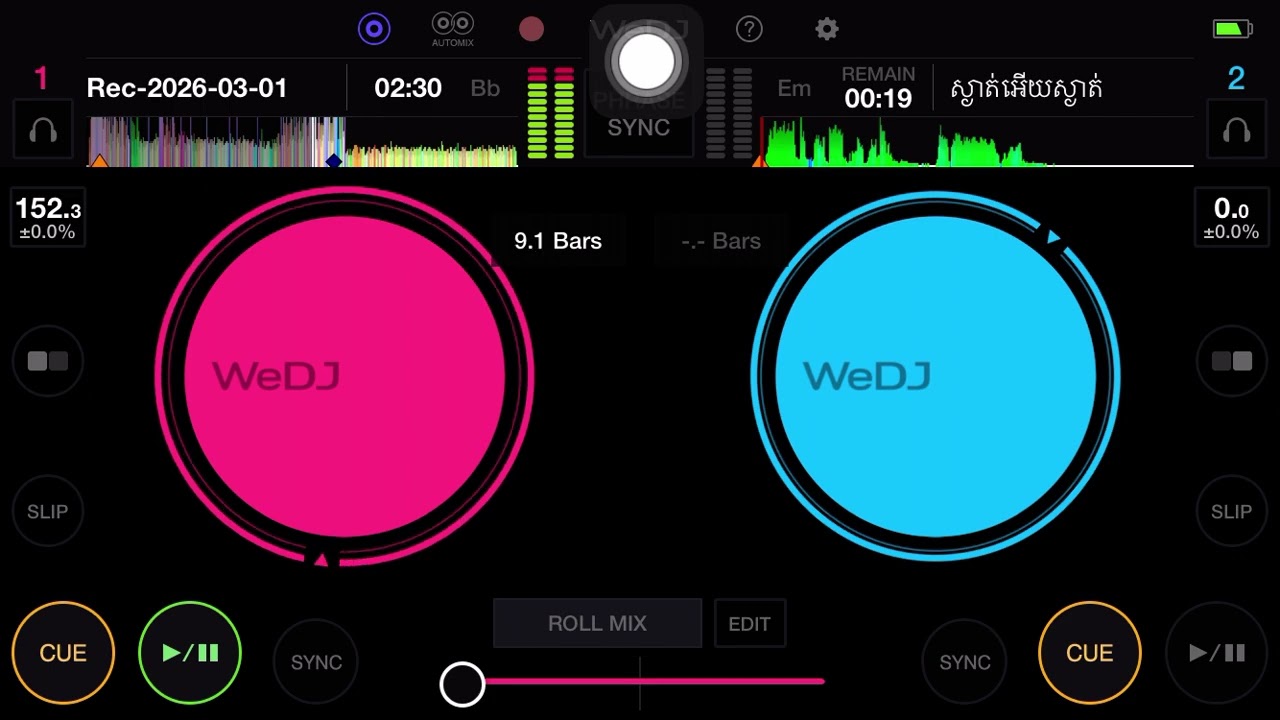
Task: Tap REMAIN 00:19 time display
Action: pos(878,88)
